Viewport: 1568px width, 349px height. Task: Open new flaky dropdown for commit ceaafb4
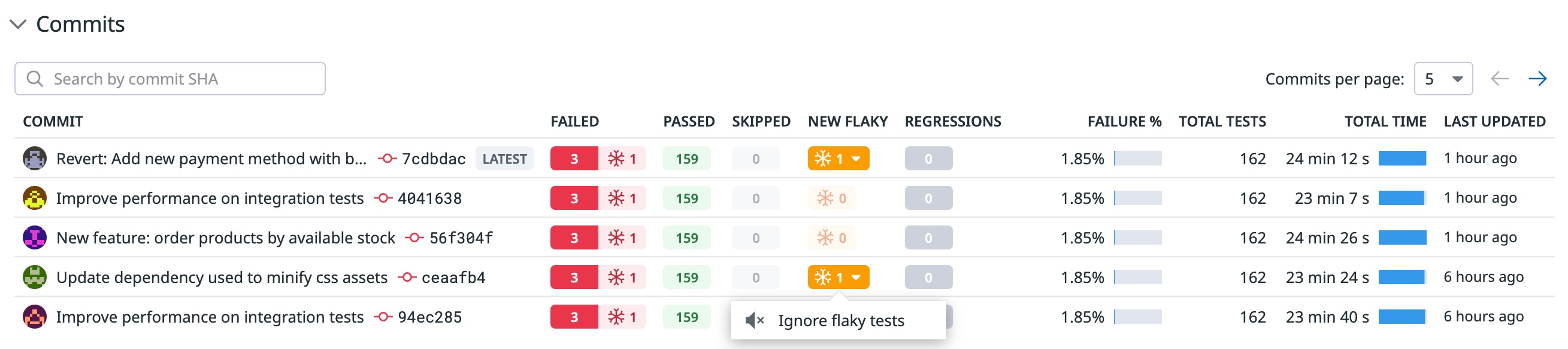(x=838, y=277)
